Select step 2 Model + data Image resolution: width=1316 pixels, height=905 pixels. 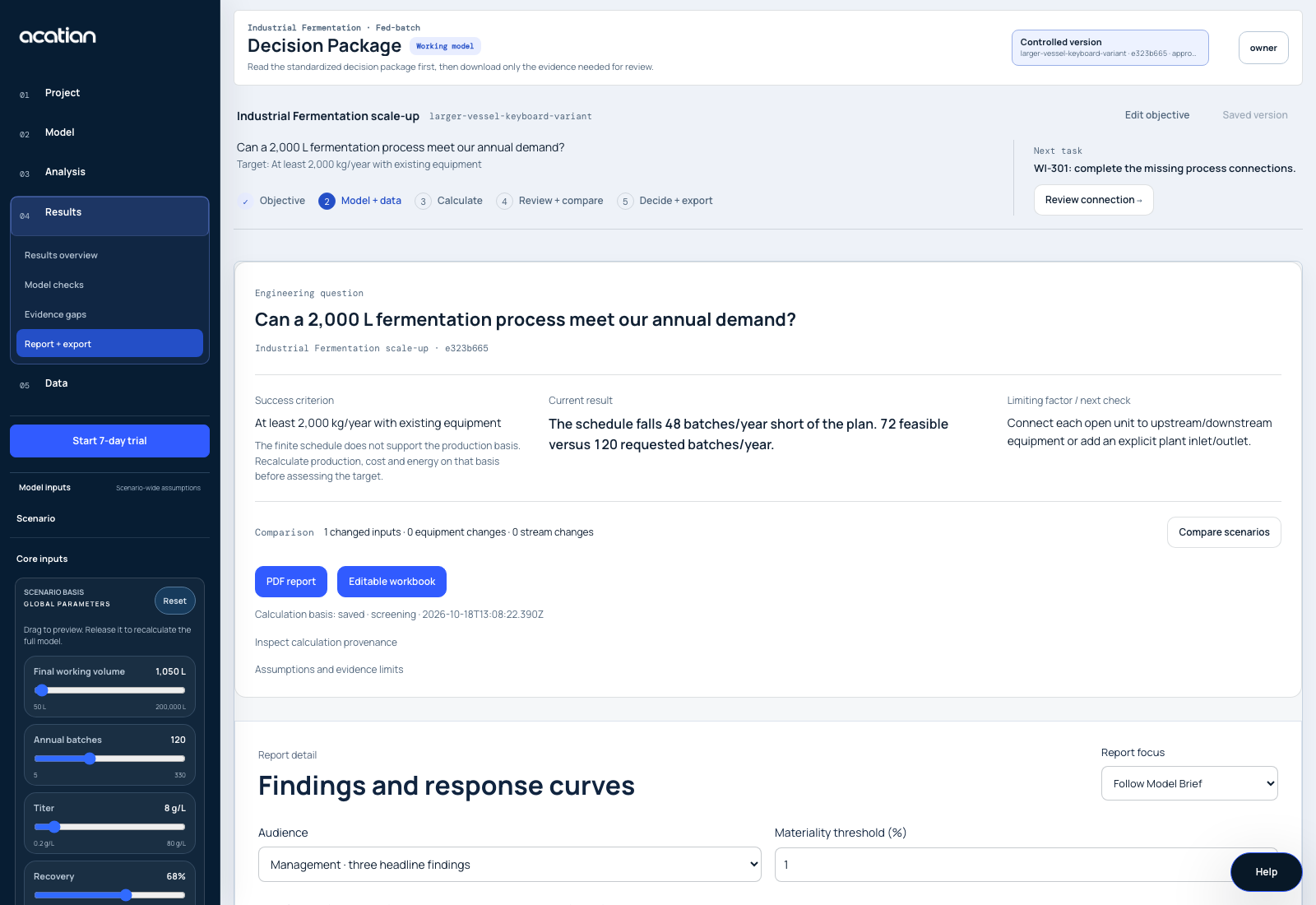pos(360,201)
